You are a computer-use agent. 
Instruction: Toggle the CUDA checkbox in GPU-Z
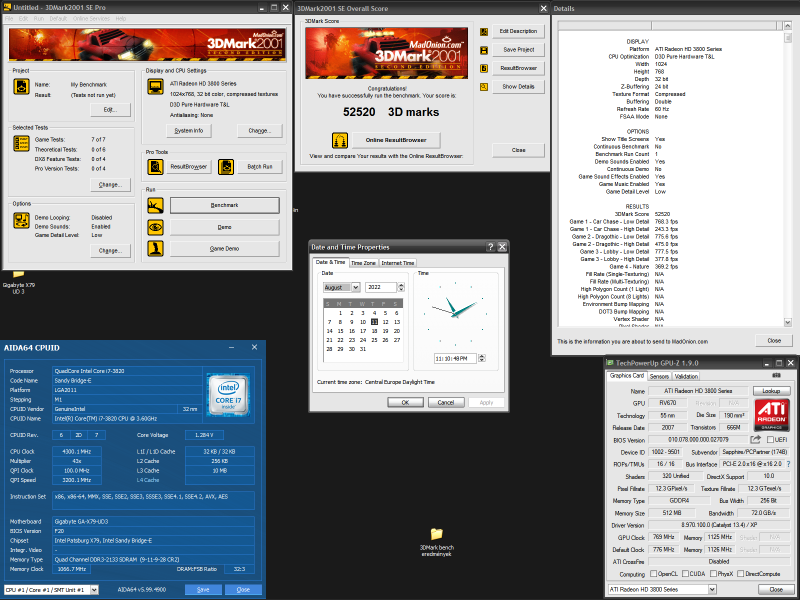[x=685, y=574]
